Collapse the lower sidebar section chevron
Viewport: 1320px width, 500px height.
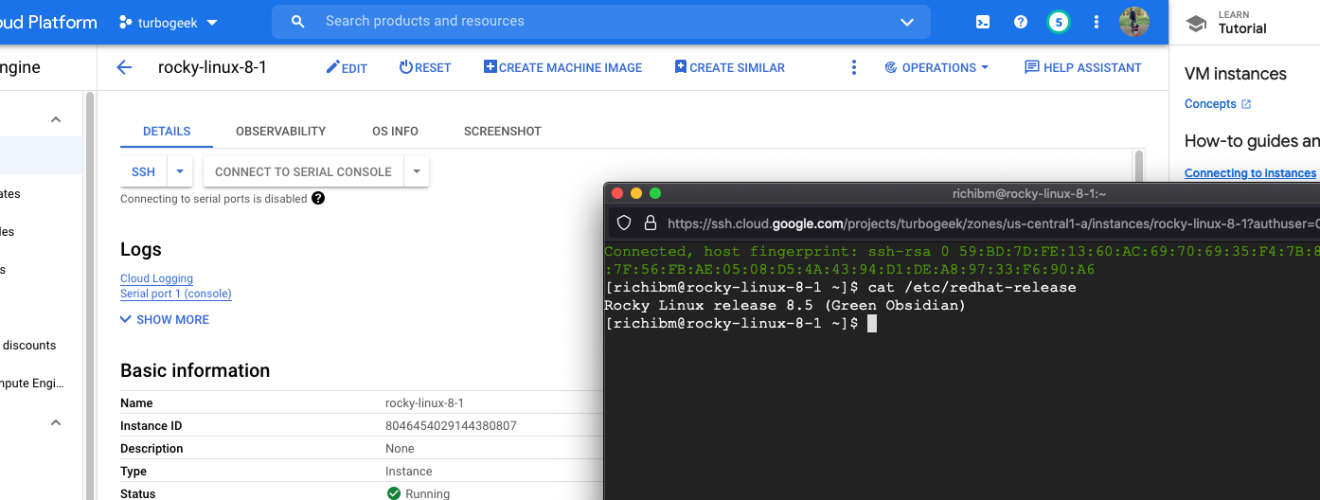coord(56,423)
